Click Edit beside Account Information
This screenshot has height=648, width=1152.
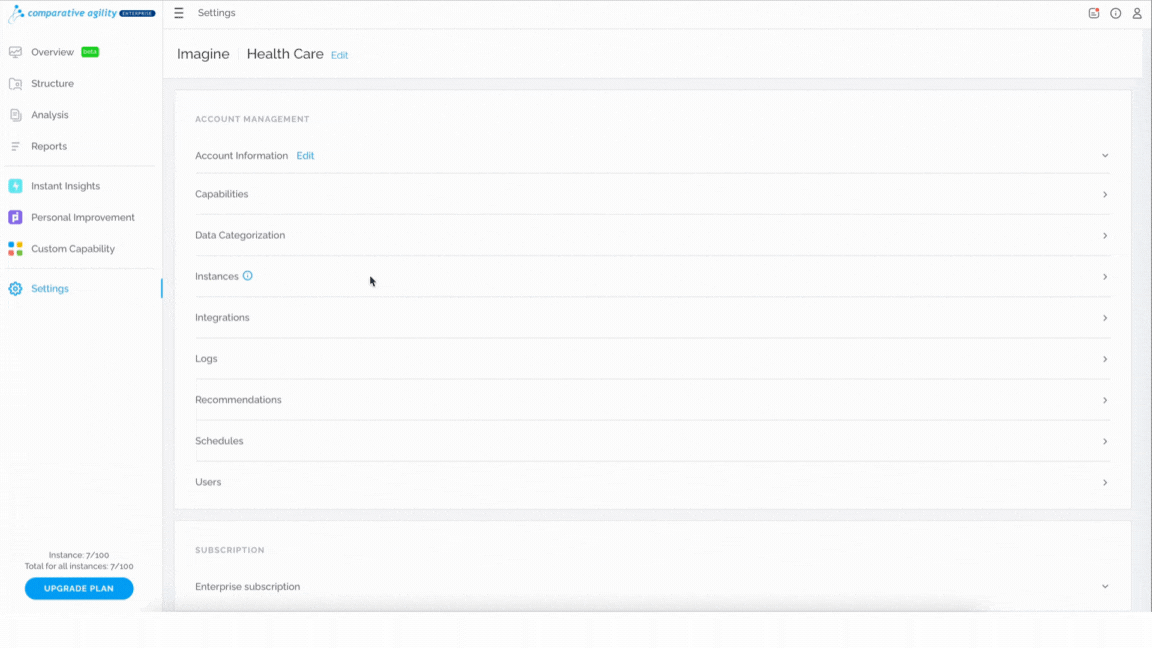point(305,156)
